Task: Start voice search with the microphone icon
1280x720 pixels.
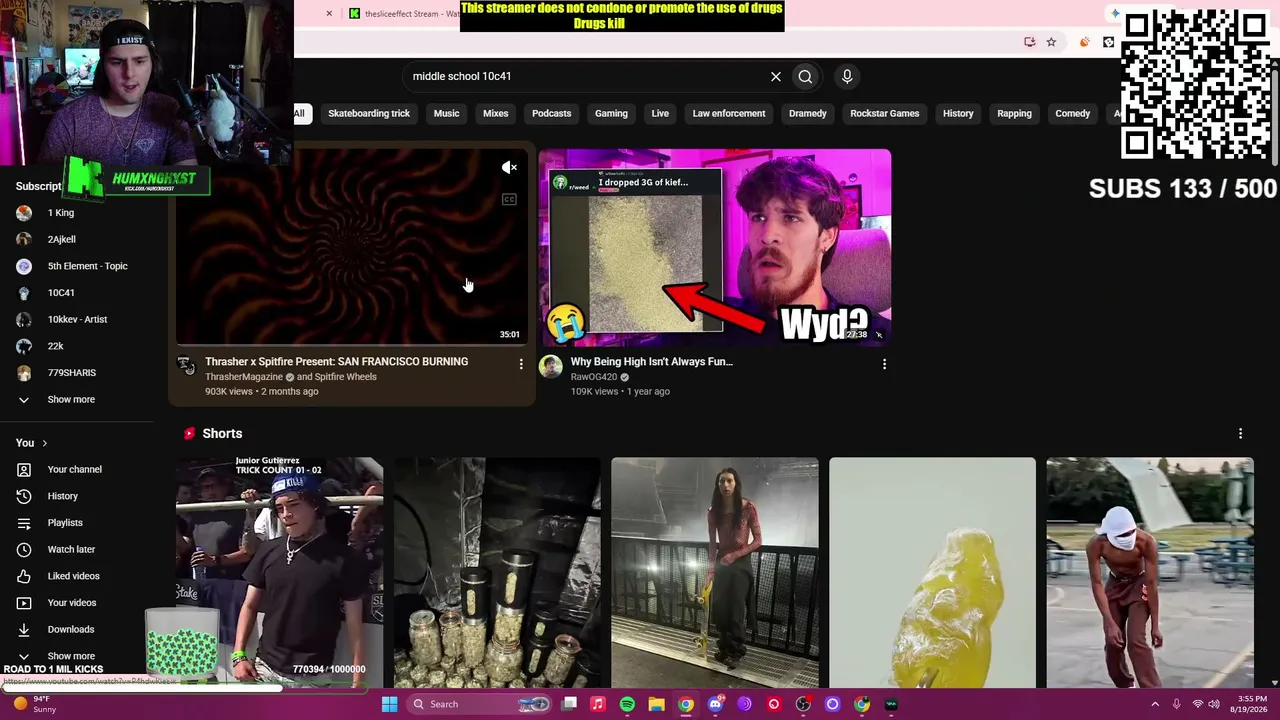Action: point(847,76)
